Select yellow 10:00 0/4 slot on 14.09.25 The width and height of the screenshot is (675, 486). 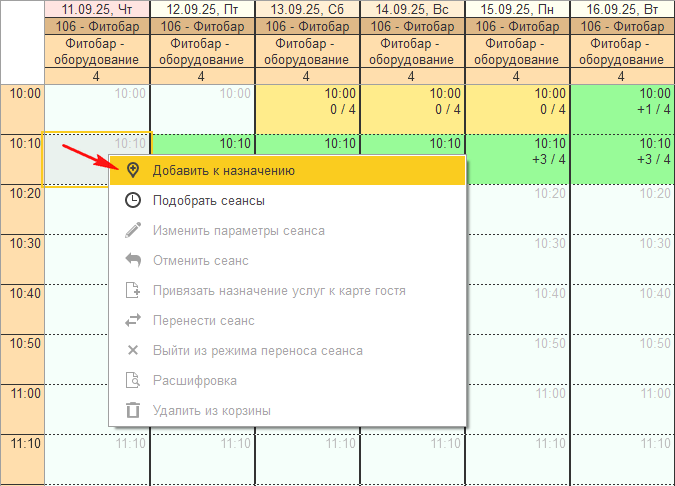click(x=412, y=109)
